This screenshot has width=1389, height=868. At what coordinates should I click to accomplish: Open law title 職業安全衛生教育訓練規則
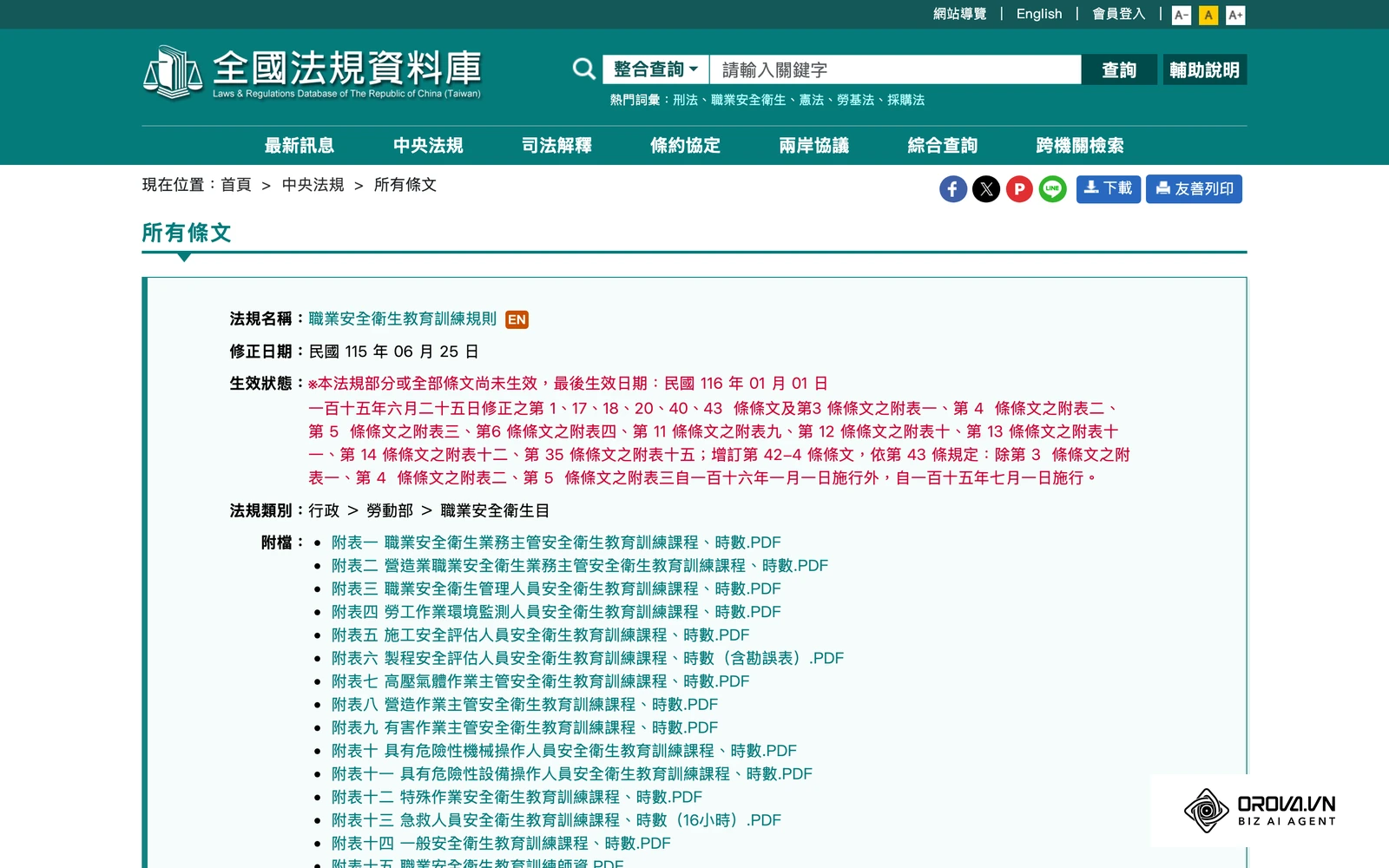tap(402, 319)
